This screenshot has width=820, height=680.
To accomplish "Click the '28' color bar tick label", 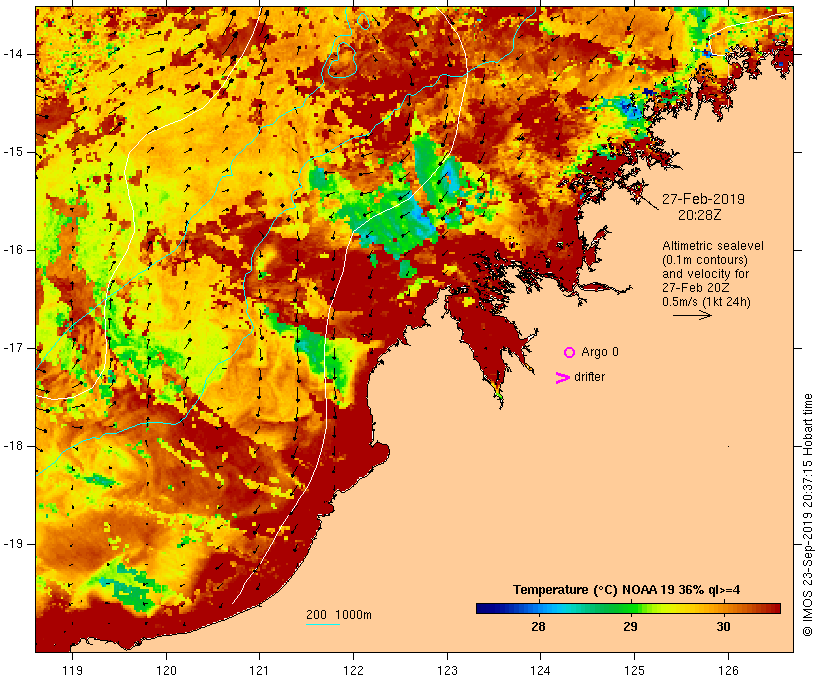I will (x=538, y=627).
